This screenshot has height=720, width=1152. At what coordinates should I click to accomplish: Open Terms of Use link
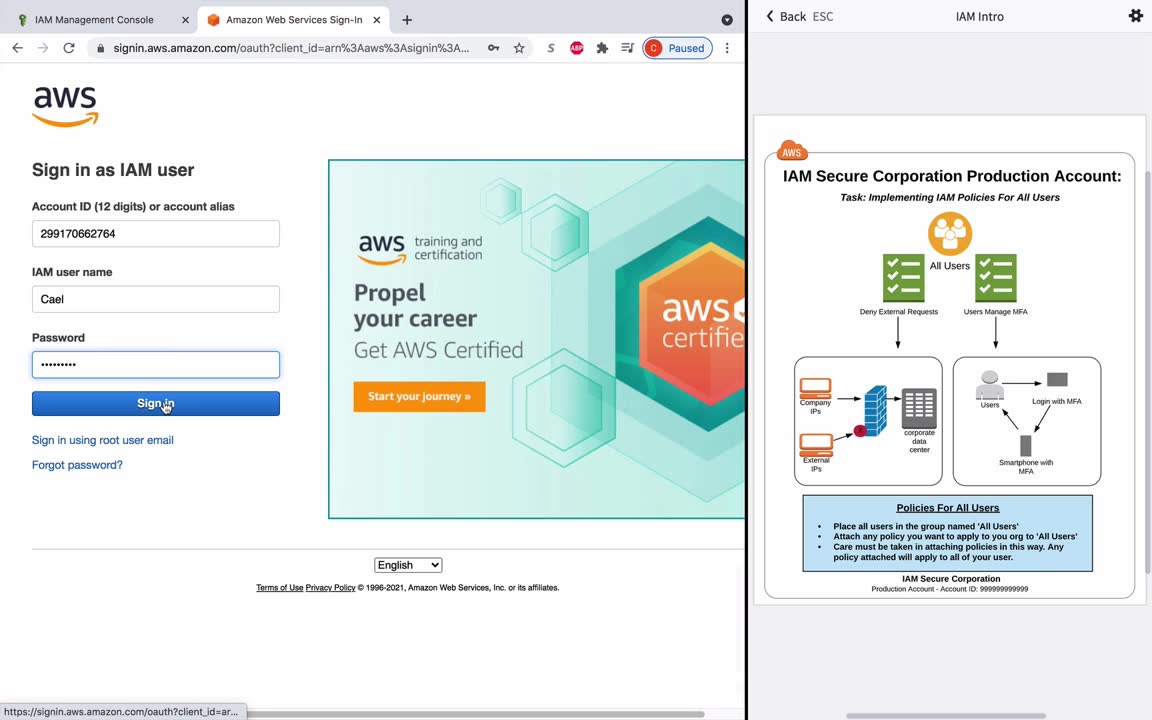point(279,588)
